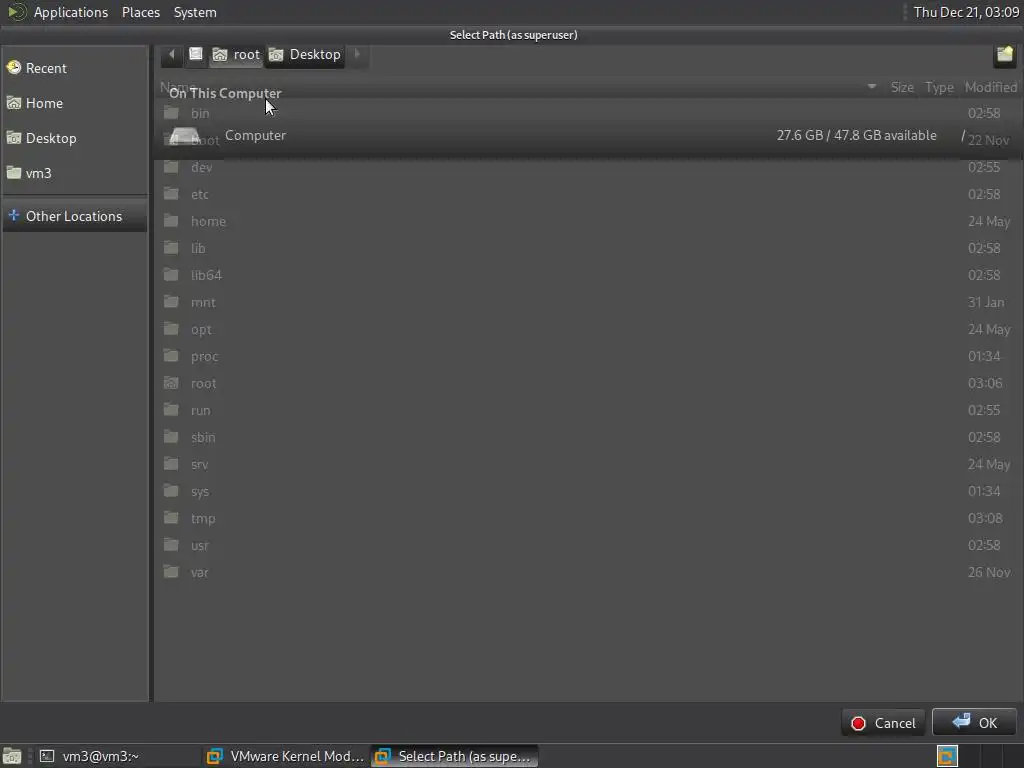Cancel the Select Path dialog

pos(883,723)
